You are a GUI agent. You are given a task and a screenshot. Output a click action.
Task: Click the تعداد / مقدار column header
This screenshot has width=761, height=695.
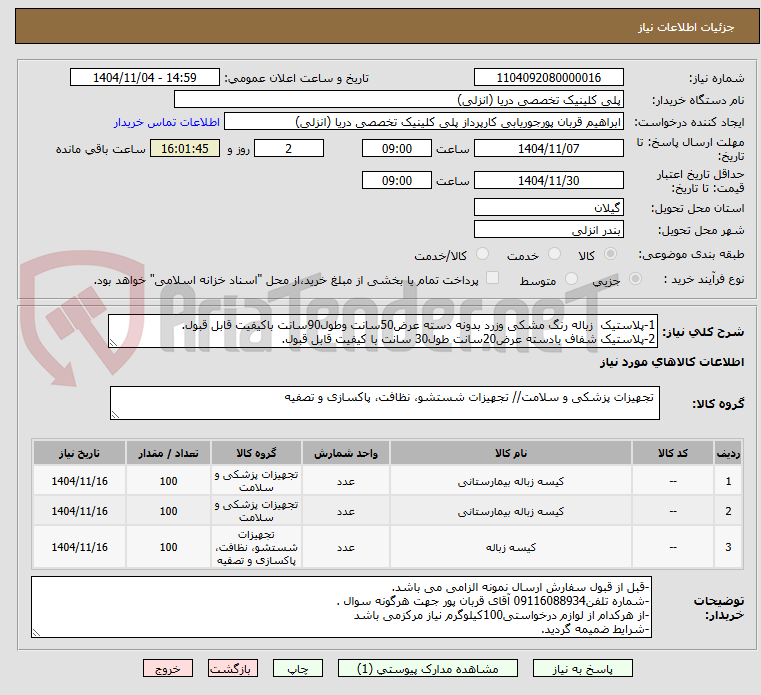point(168,453)
